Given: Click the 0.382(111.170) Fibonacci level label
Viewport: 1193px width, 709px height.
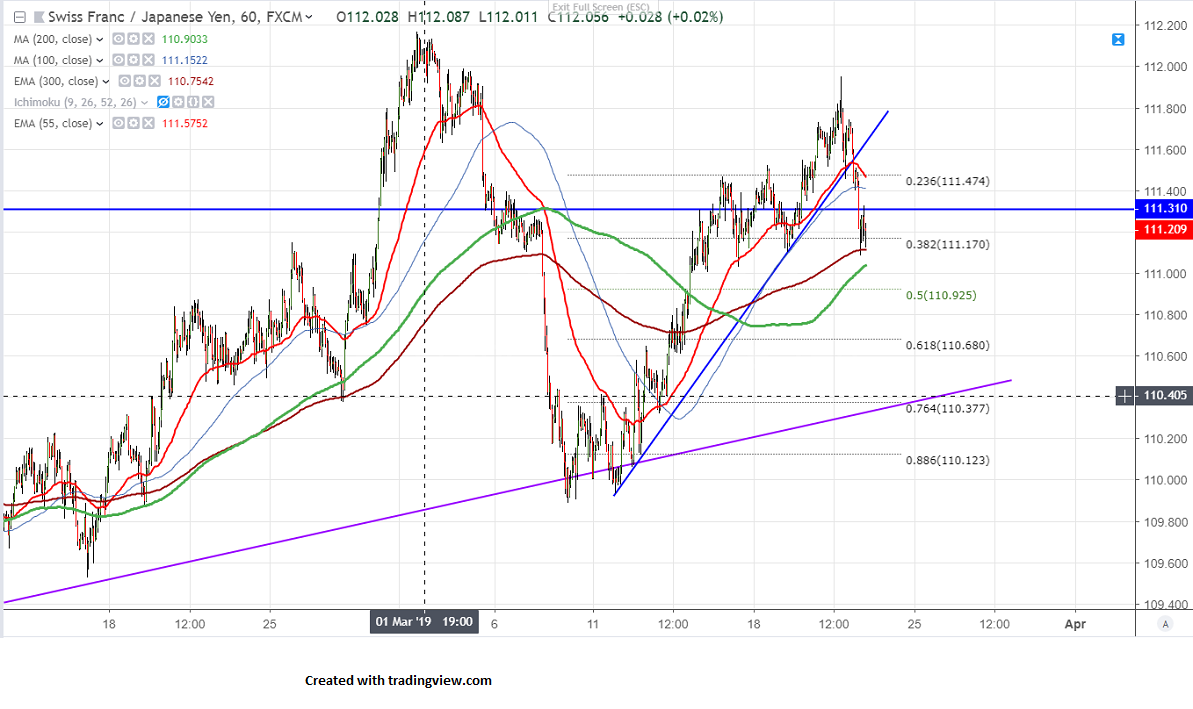Looking at the screenshot, I should pyautogui.click(x=947, y=244).
